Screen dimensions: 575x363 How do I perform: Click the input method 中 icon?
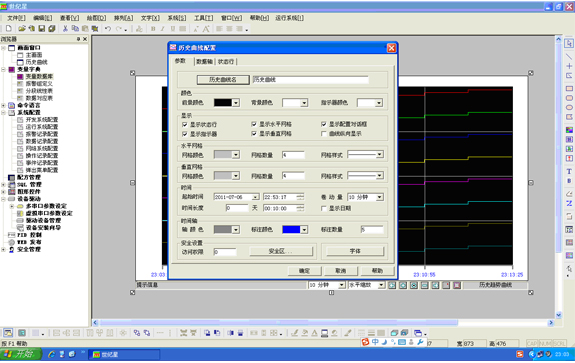pyautogui.click(x=375, y=342)
